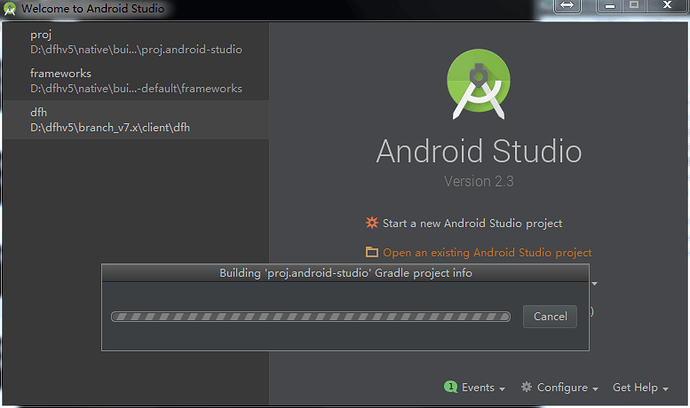Maximize the Welcome window
690x408 pixels.
click(634, 5)
